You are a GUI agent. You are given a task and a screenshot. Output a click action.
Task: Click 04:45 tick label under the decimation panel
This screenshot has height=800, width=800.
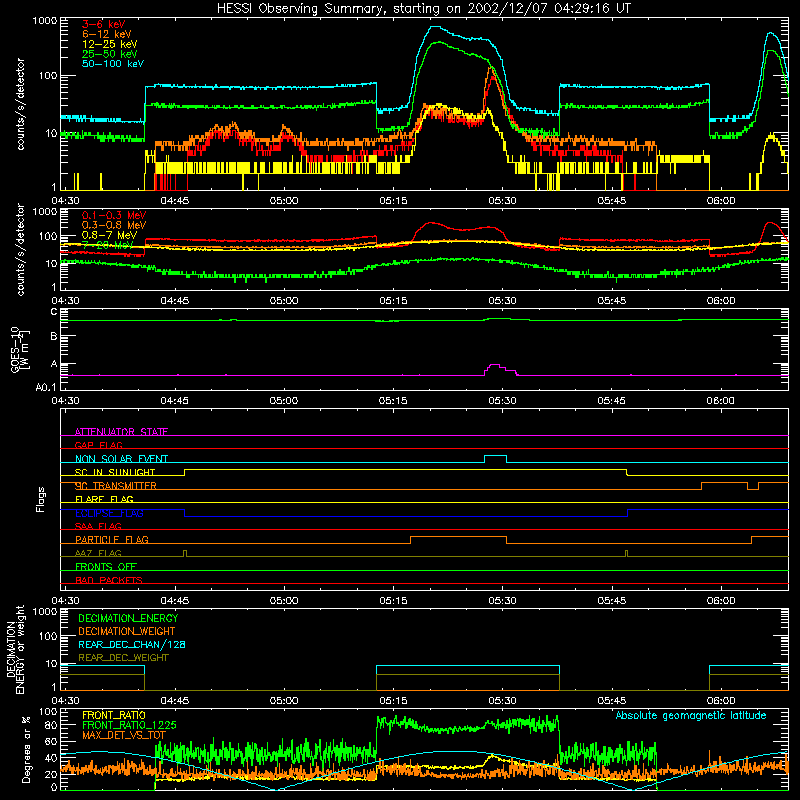(x=174, y=701)
